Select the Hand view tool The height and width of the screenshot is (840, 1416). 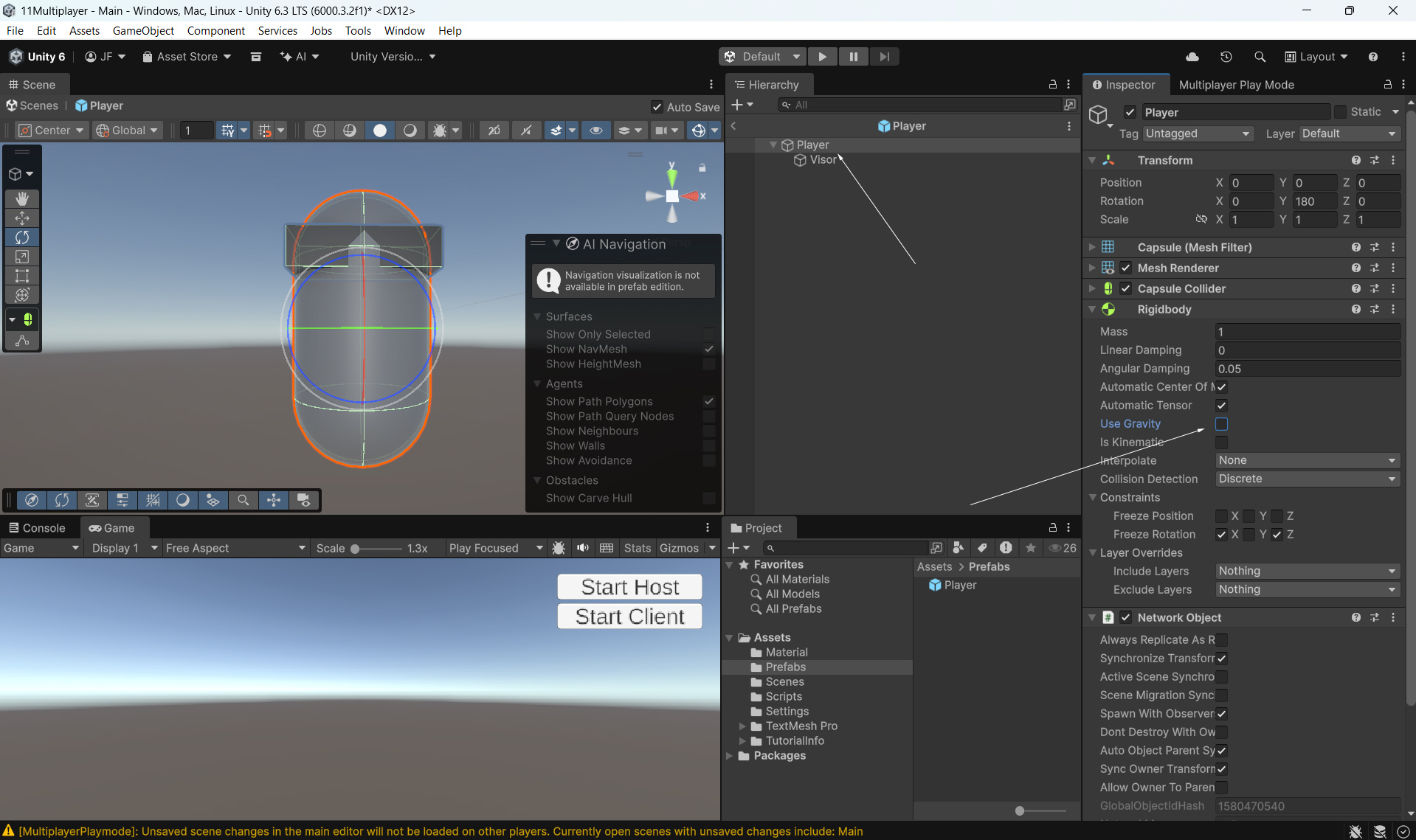pos(22,198)
